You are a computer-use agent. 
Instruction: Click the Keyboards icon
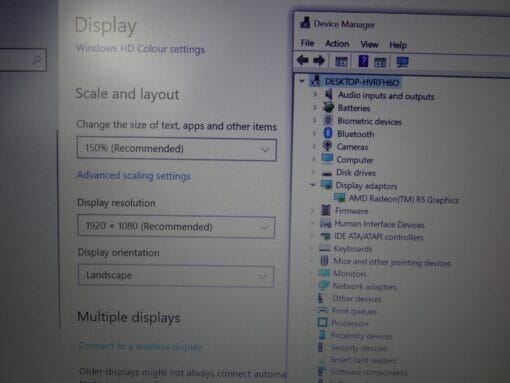tap(325, 249)
